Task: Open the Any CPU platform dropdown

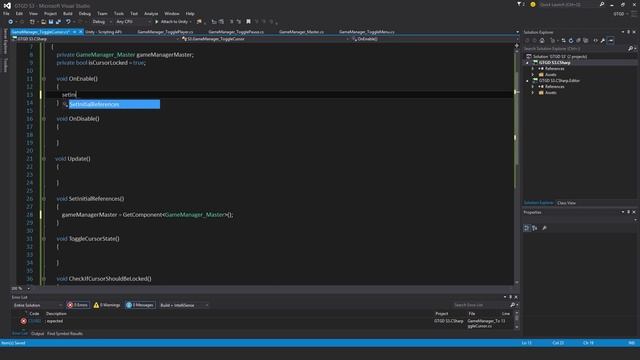Action: click(133, 22)
